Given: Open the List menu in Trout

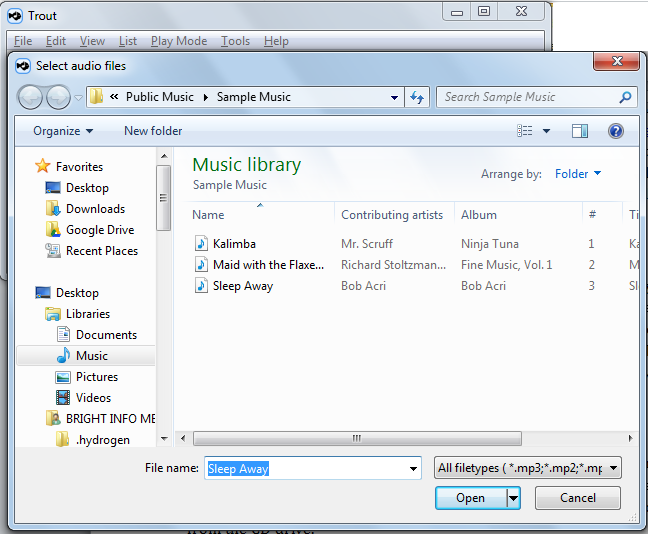Looking at the screenshot, I should point(128,41).
